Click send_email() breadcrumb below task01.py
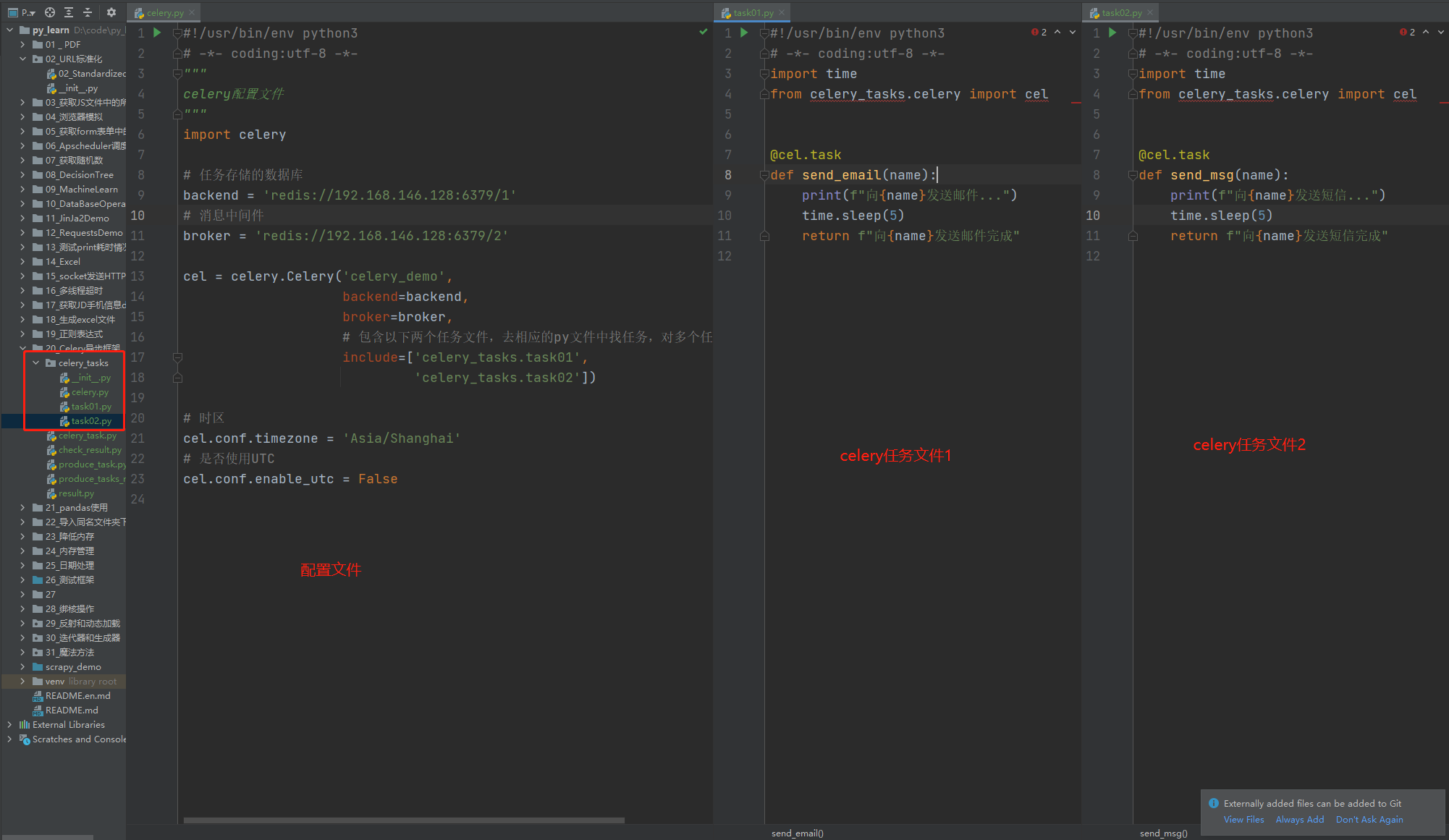1449x840 pixels. 797,833
